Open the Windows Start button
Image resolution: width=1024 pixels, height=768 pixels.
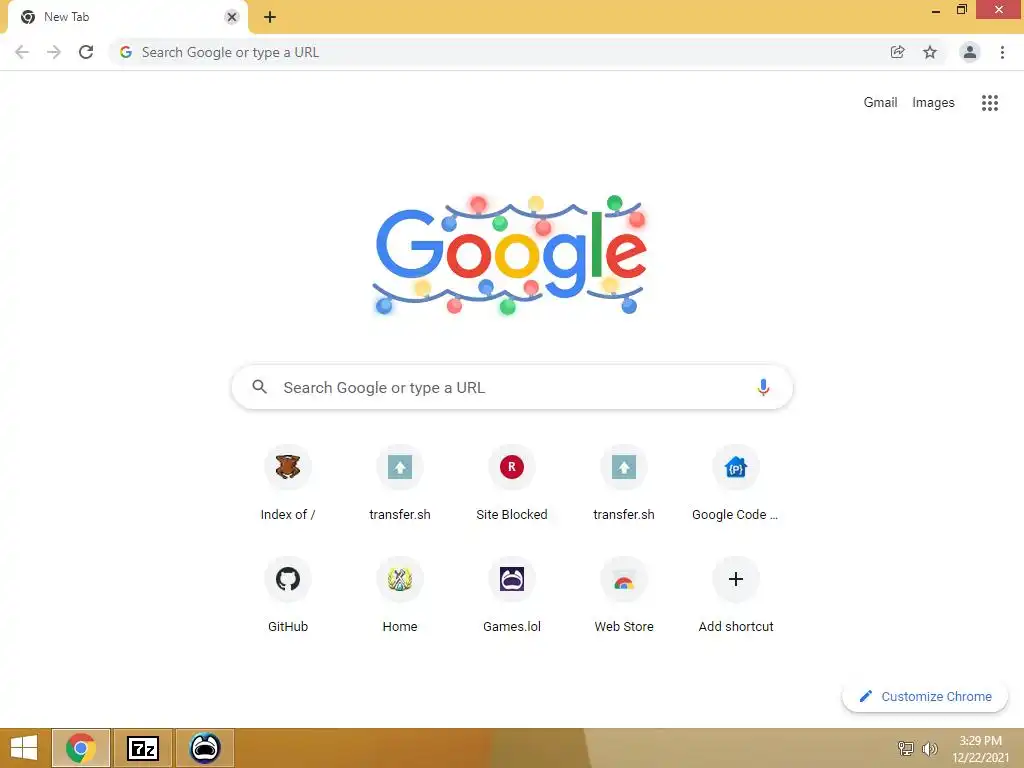24,748
